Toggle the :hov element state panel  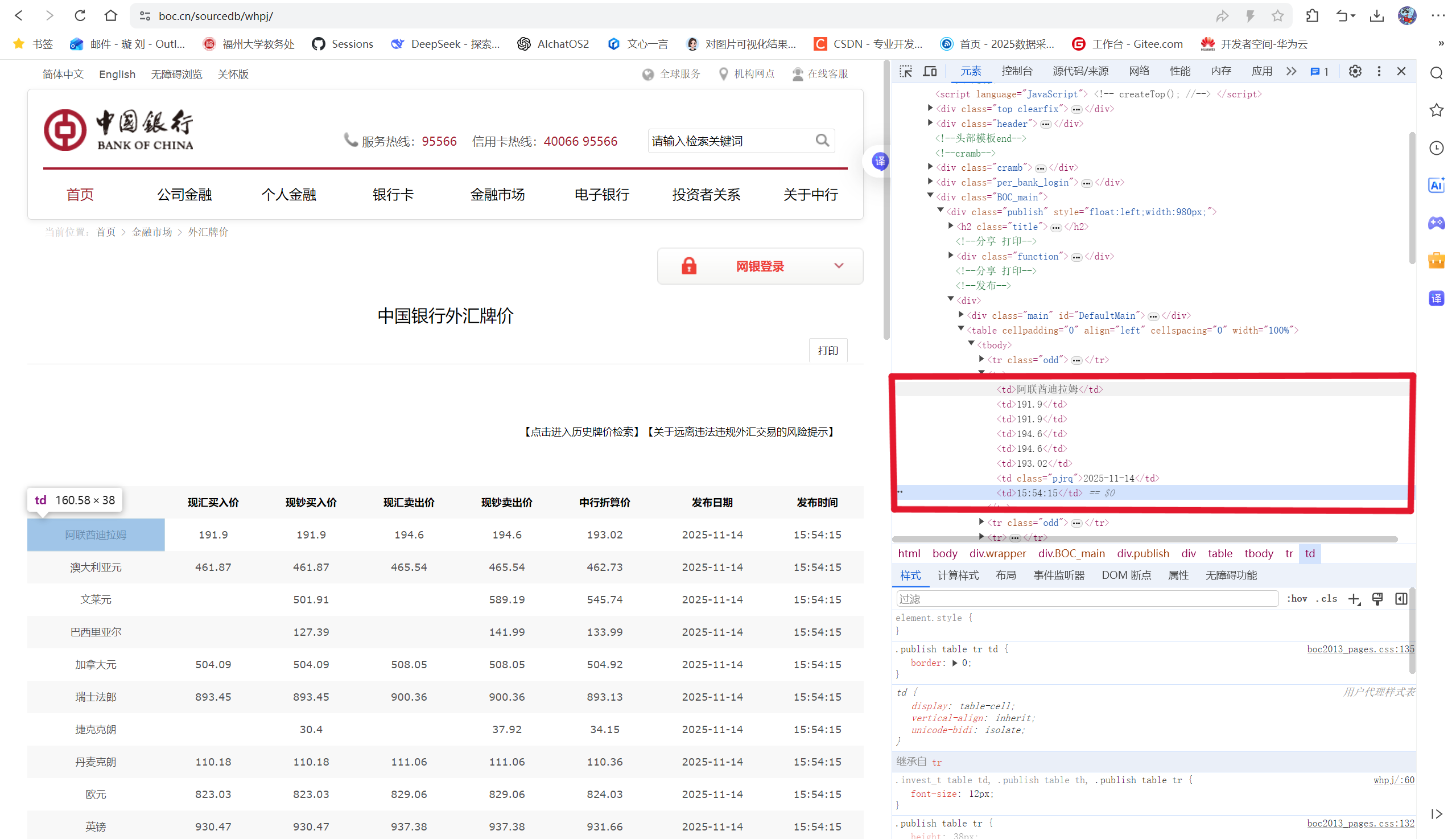pyautogui.click(x=1297, y=599)
